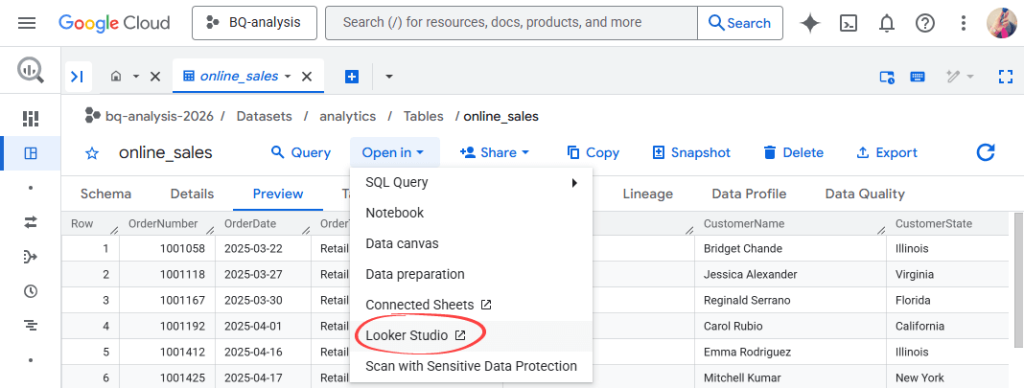Open the job history sidebar icon
The width and height of the screenshot is (1024, 388).
(30, 325)
